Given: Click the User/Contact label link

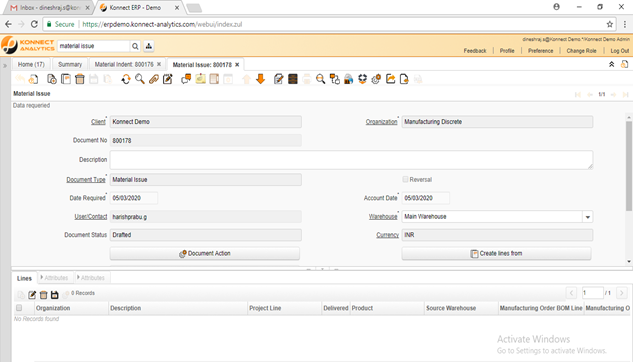Looking at the screenshot, I should pyautogui.click(x=90, y=217).
